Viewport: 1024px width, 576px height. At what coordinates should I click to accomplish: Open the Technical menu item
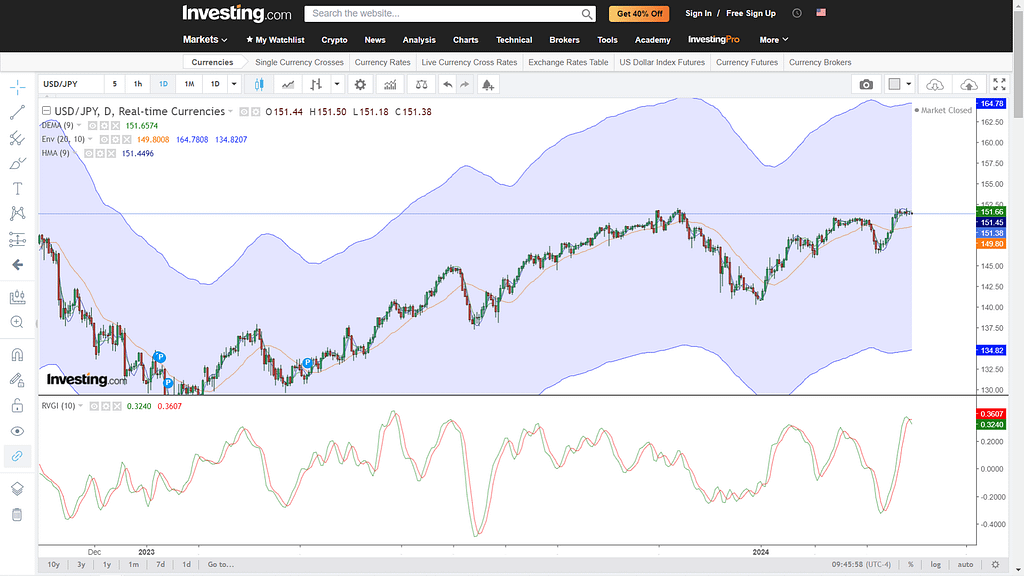pyautogui.click(x=514, y=40)
